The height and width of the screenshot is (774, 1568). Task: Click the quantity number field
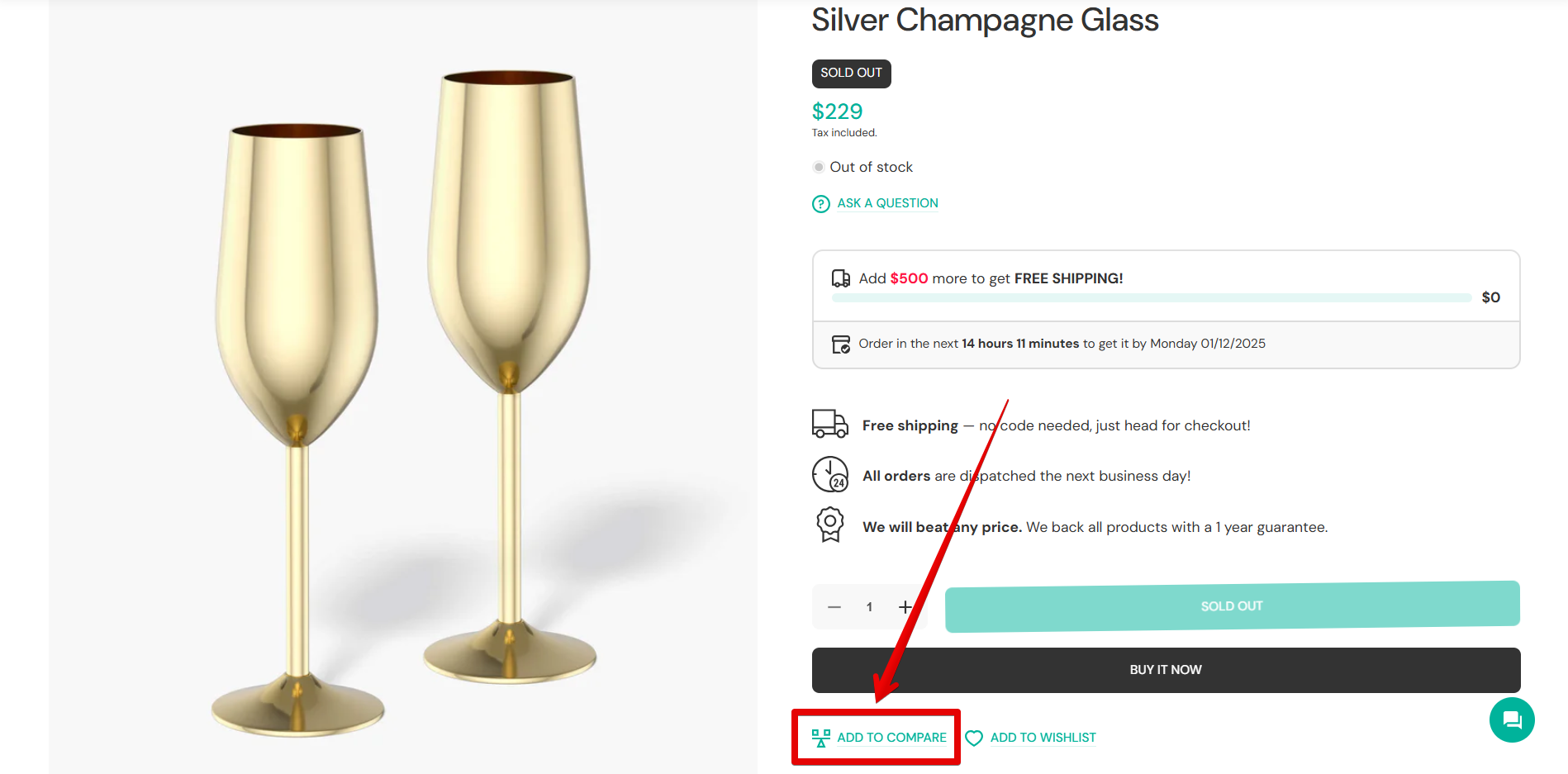click(869, 607)
